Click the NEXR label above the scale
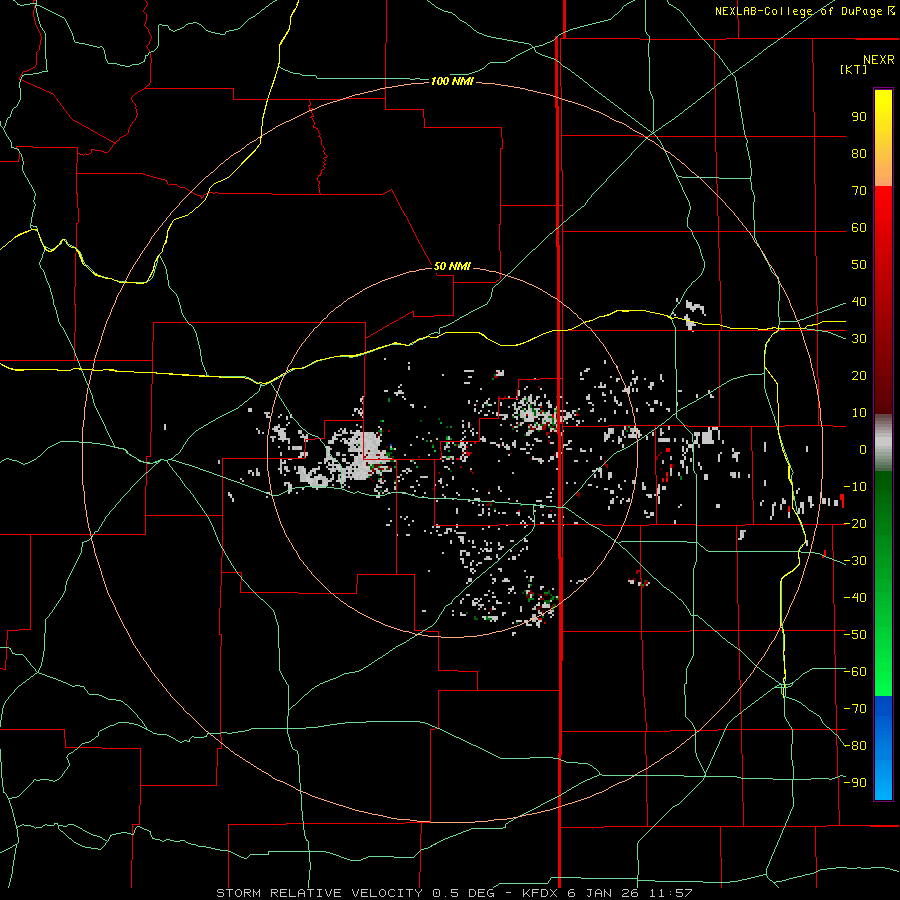 [879, 60]
